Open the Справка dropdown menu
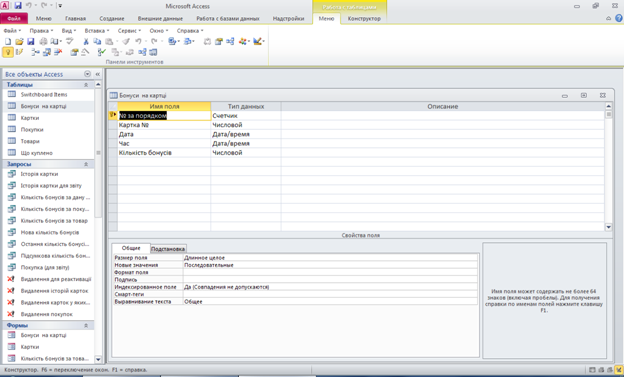 [x=190, y=31]
